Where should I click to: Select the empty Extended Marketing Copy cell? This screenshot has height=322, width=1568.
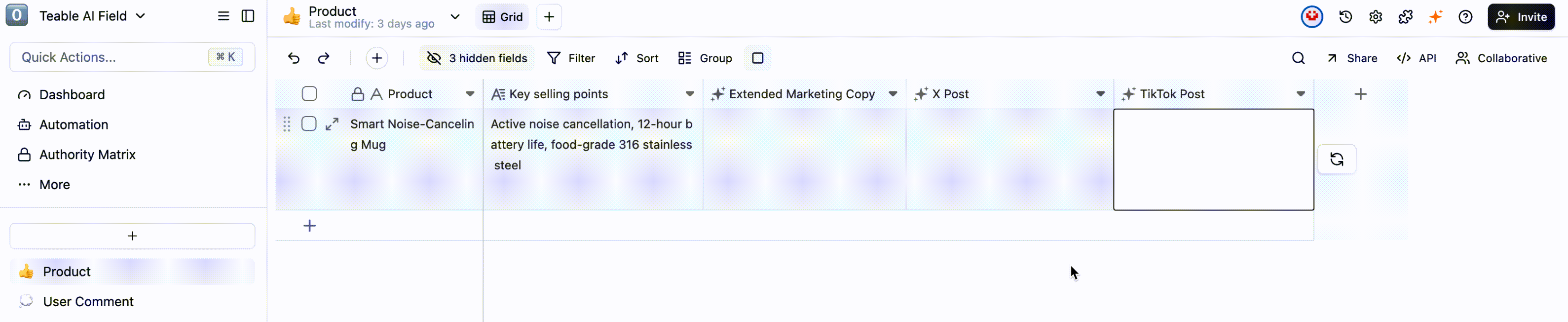[805, 160]
